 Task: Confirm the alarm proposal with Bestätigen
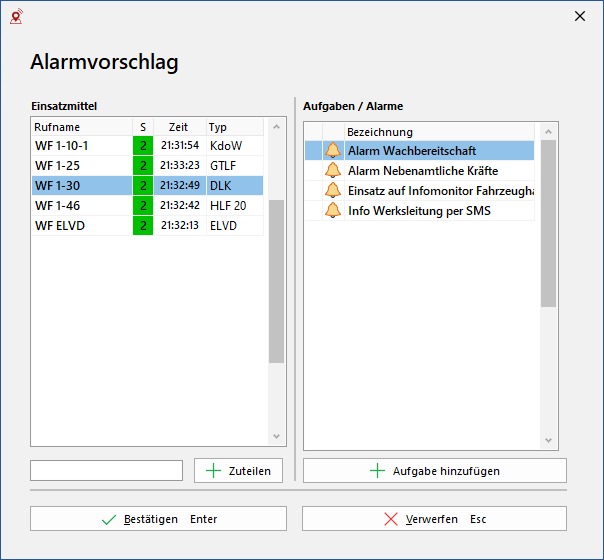pos(158,519)
